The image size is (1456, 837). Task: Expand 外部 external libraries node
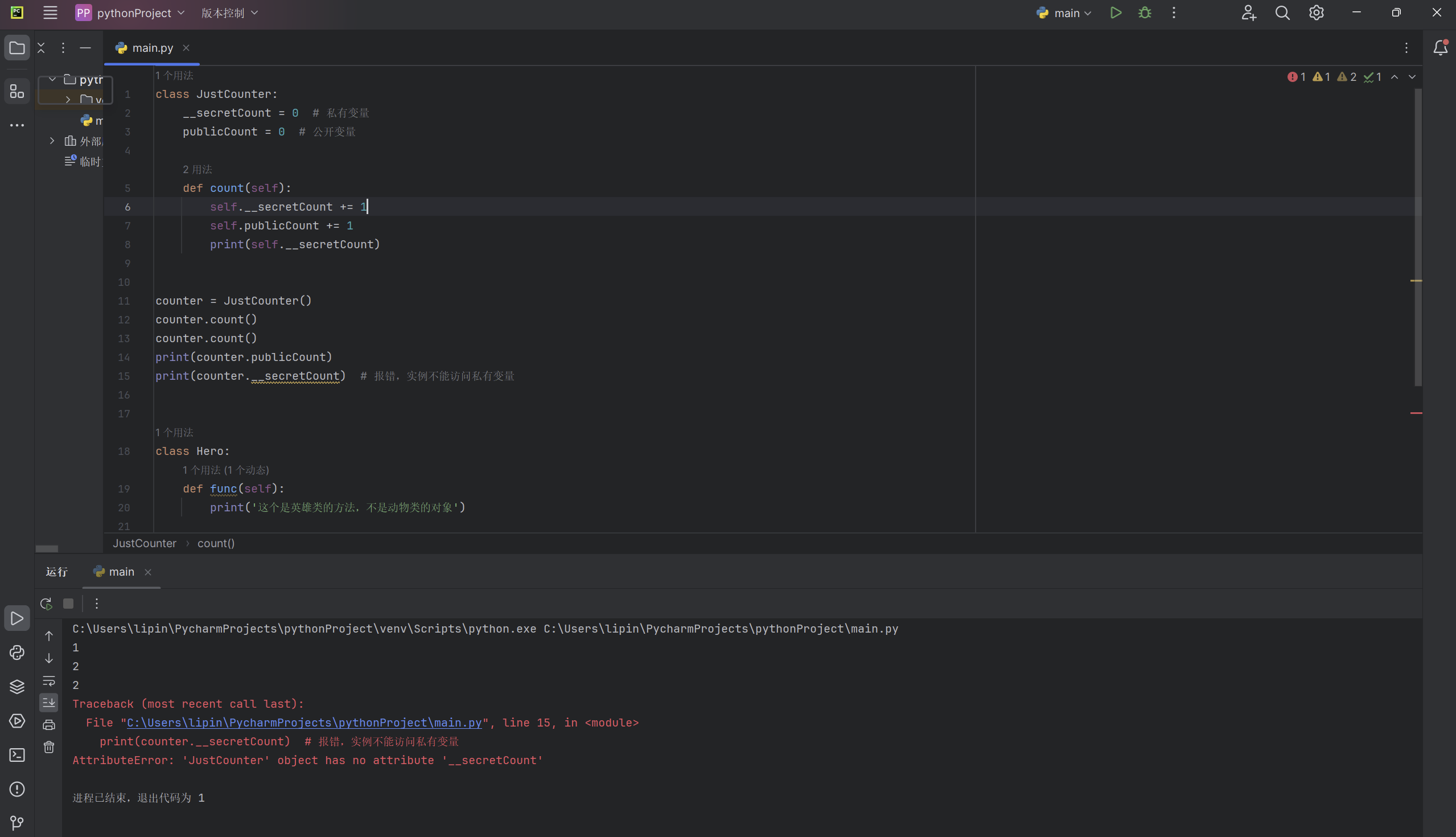(52, 141)
